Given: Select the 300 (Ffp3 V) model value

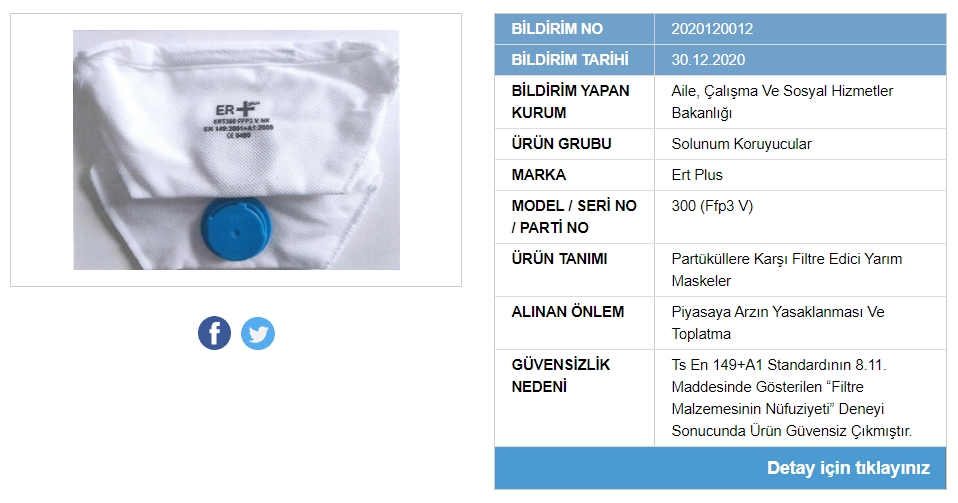Looking at the screenshot, I should (x=712, y=207).
